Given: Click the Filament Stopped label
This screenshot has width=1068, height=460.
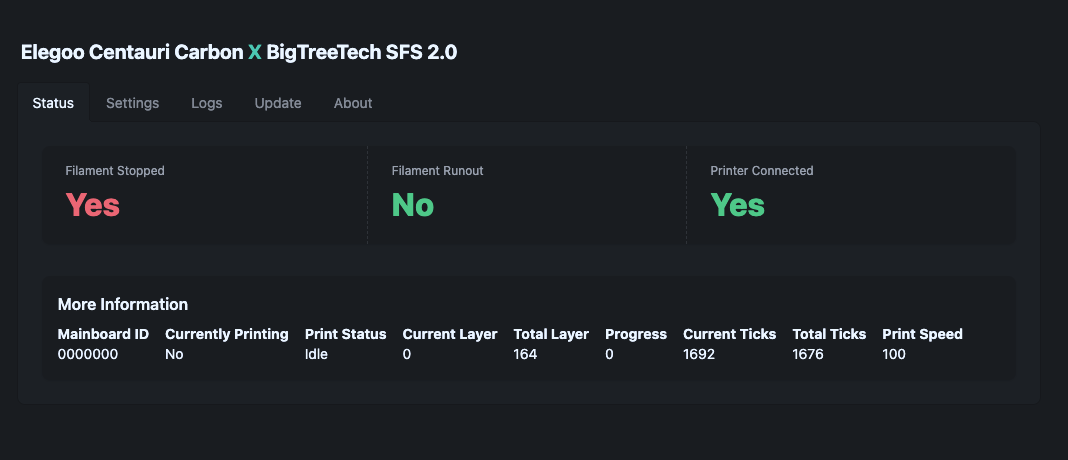Looking at the screenshot, I should [x=115, y=170].
